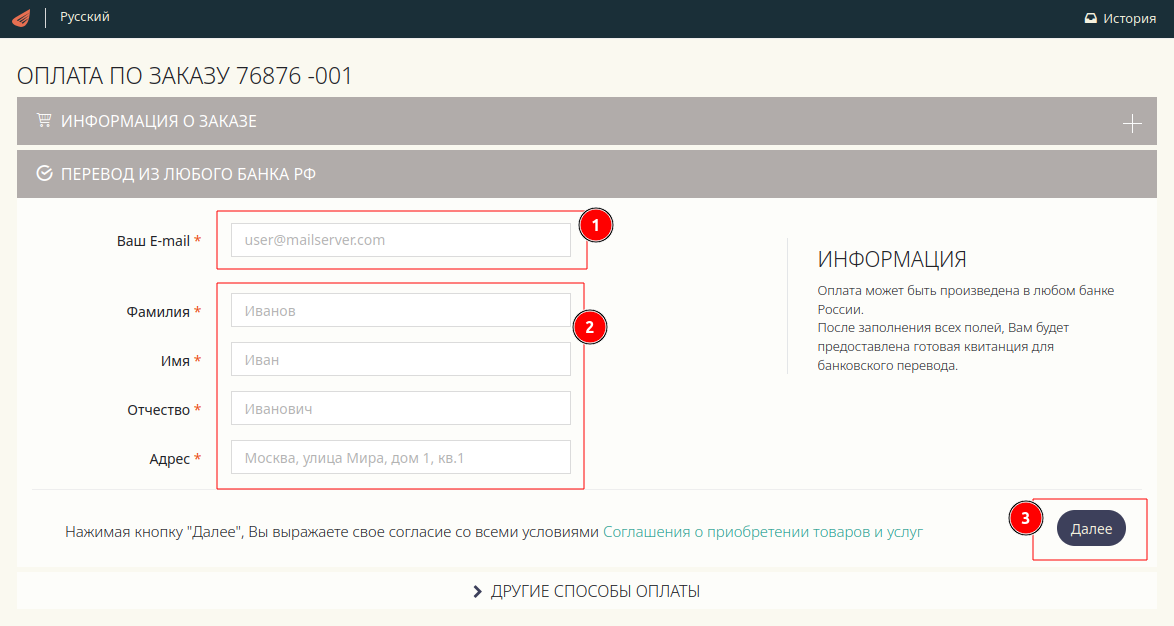Viewport: 1174px width, 626px height.
Task: Click the red number 1 badge
Action: coord(595,226)
